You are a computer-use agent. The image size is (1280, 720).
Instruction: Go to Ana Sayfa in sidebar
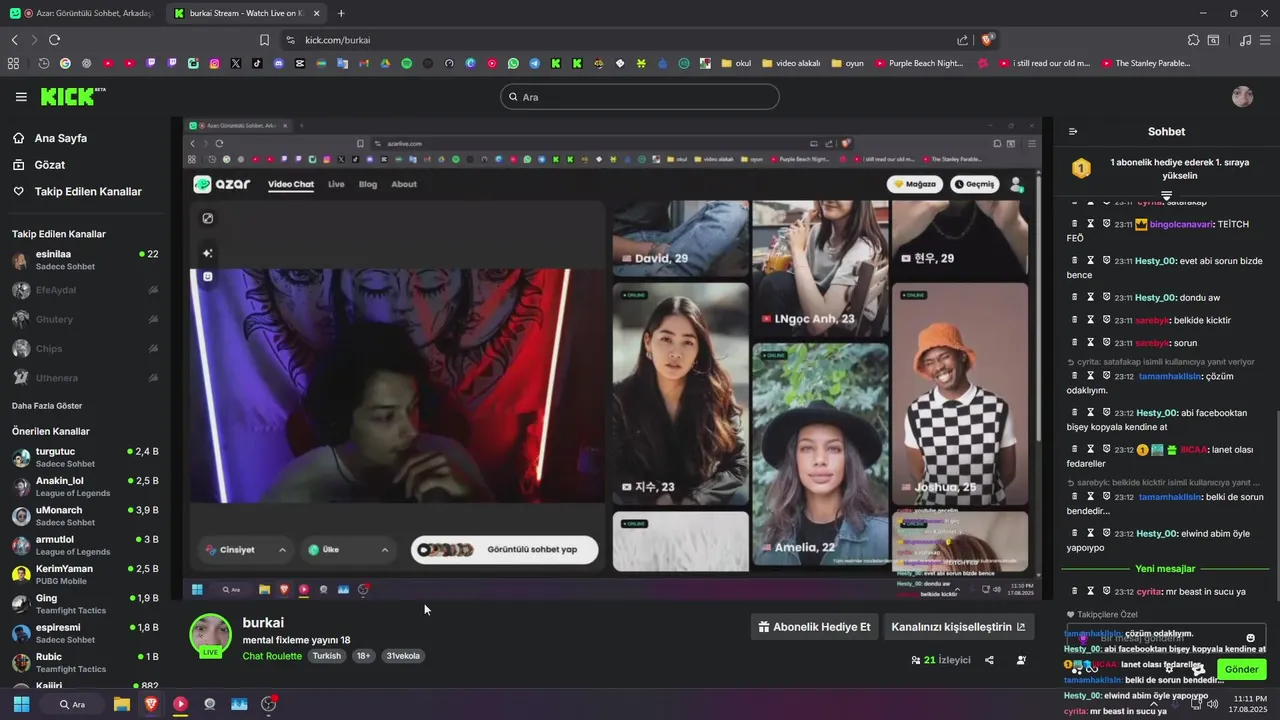50,138
